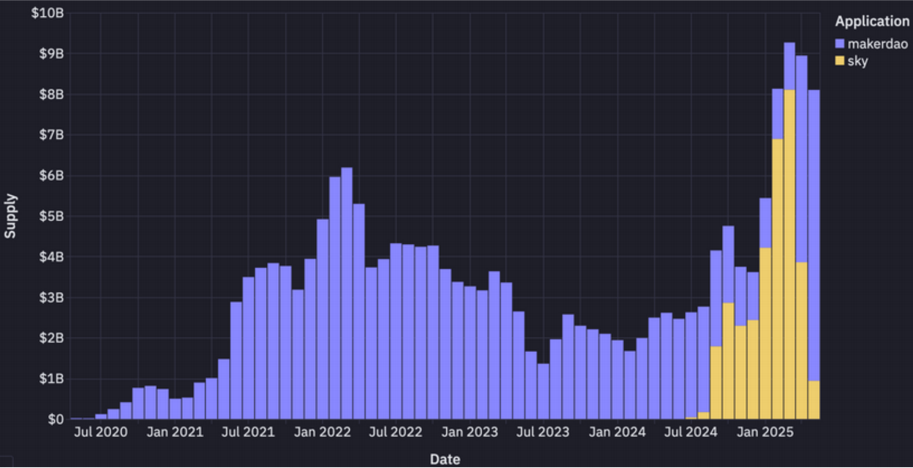Click the Jul 2022 x-axis label

coord(397,432)
